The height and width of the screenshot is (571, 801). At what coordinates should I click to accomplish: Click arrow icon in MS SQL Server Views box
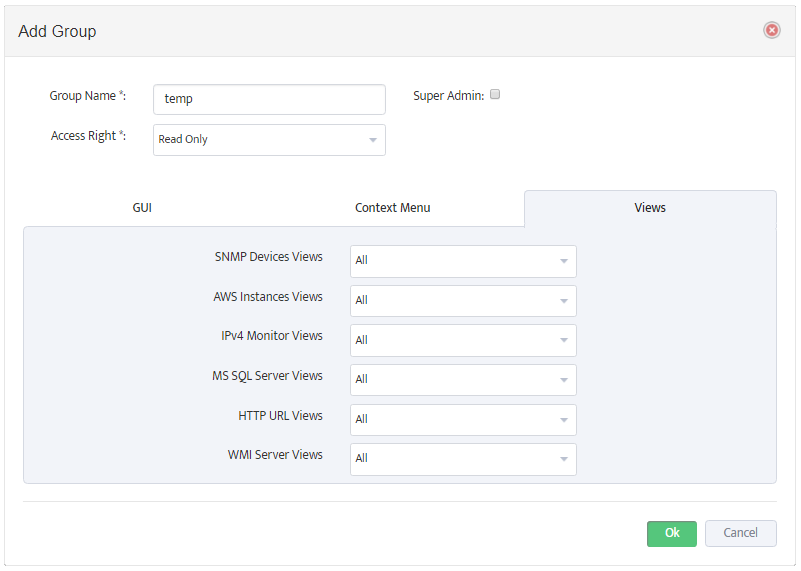click(x=564, y=380)
